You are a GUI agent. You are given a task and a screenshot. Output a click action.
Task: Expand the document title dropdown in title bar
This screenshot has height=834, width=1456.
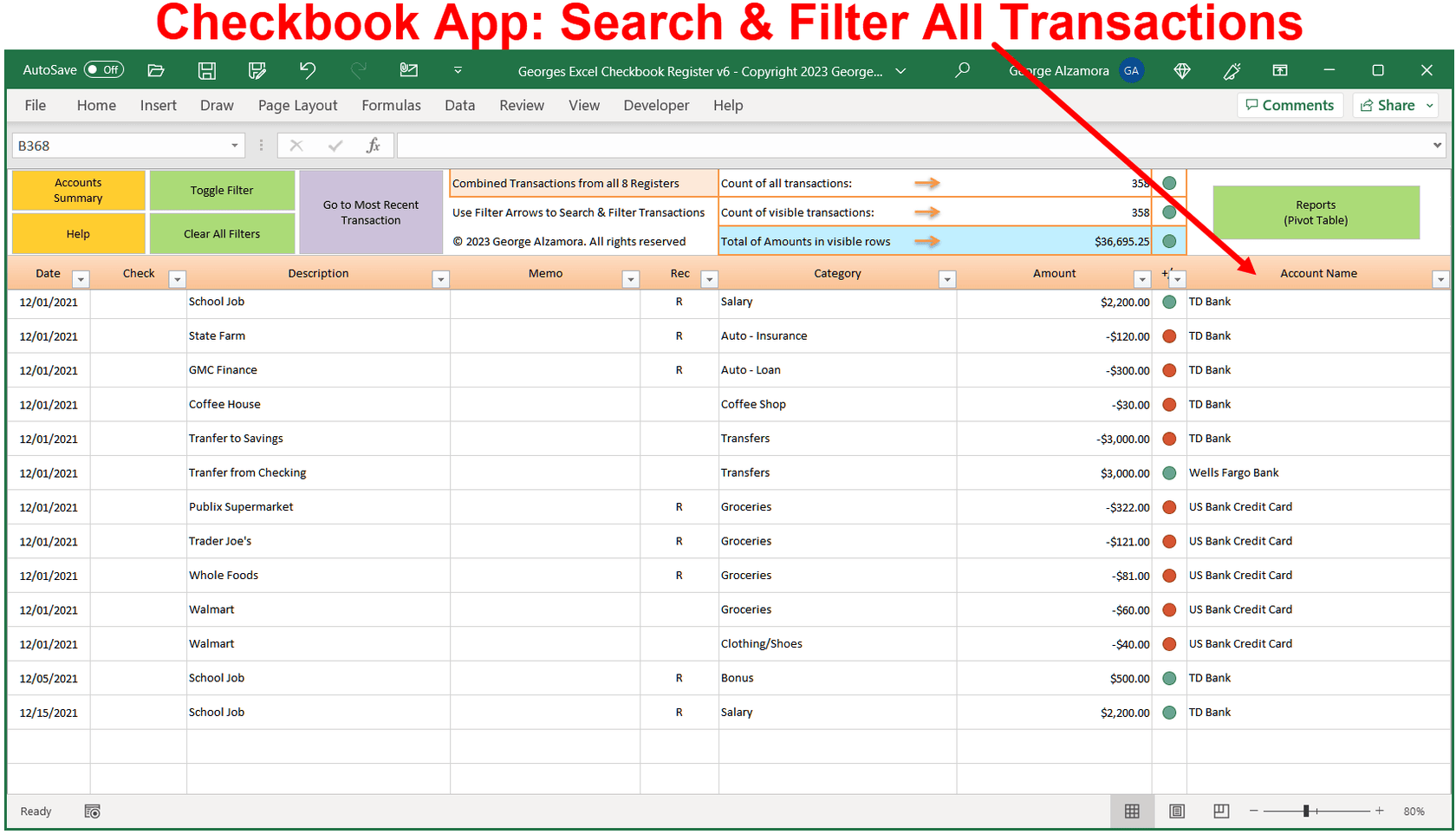[x=900, y=71]
